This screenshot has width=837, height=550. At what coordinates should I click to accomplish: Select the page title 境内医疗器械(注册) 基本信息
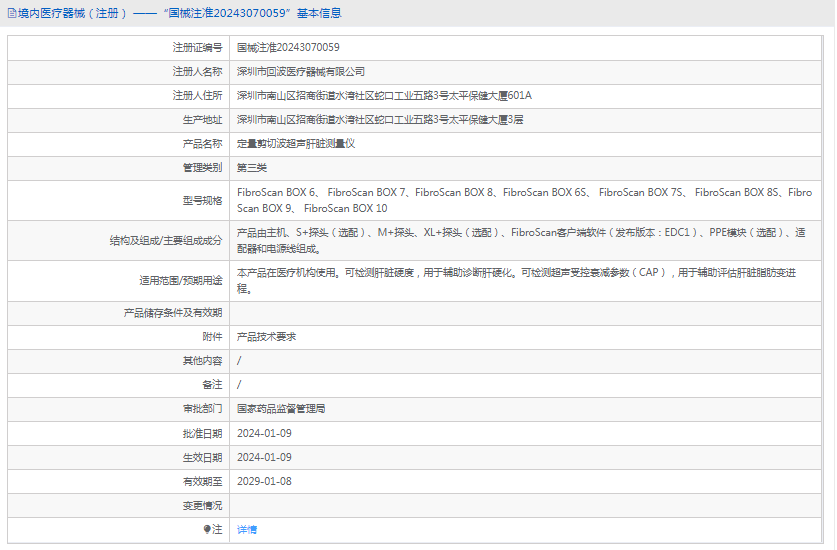[x=179, y=13]
